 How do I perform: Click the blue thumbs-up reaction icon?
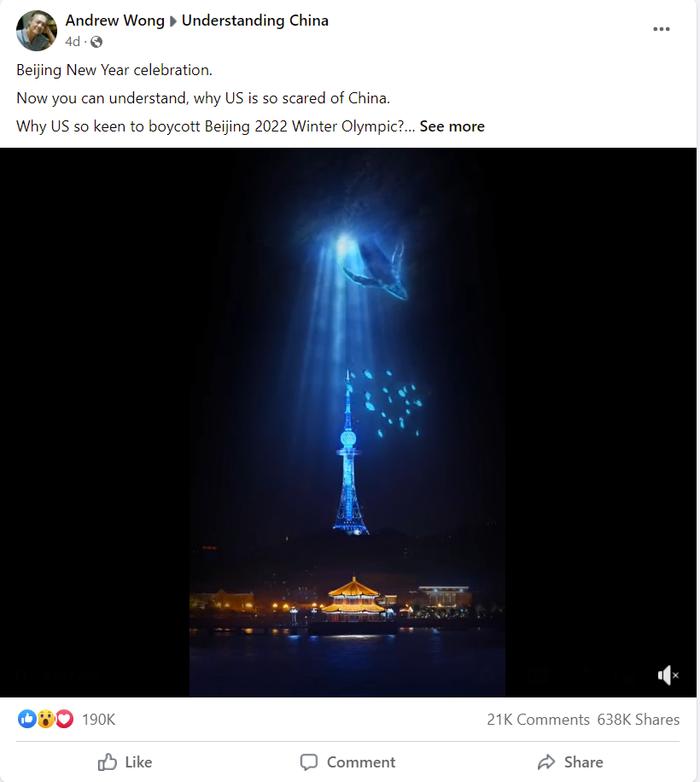[27, 719]
